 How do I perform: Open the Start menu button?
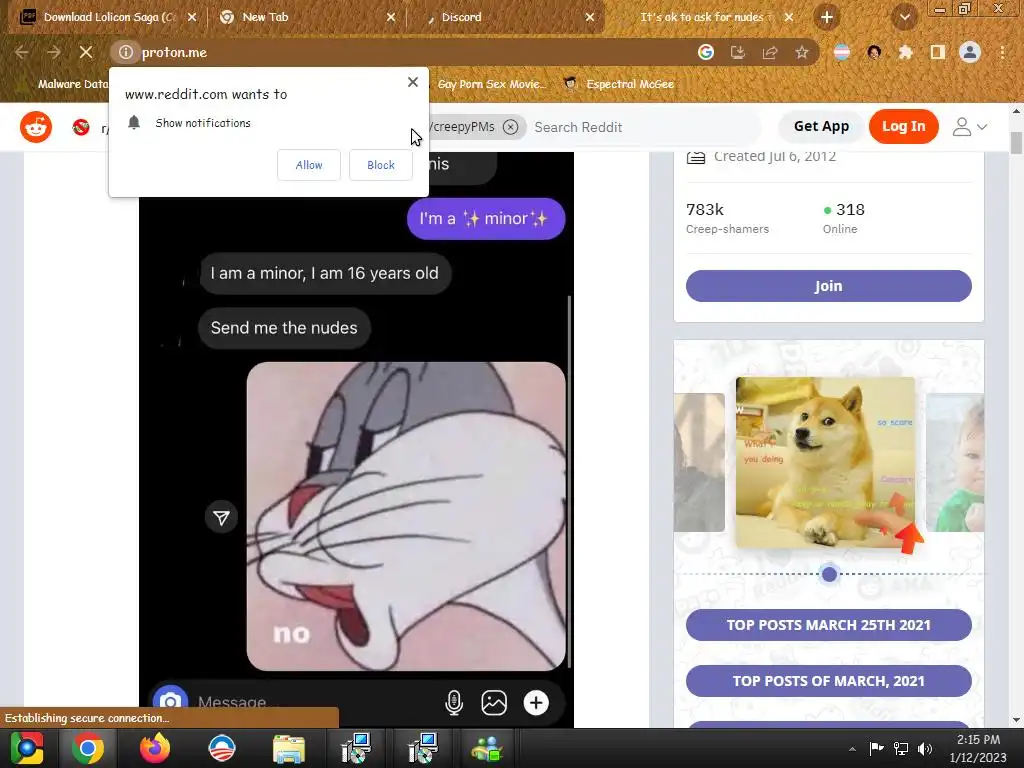26,748
